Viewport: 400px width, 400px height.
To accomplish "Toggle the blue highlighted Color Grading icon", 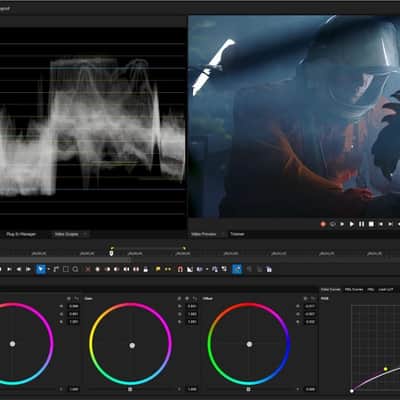I will (237, 269).
